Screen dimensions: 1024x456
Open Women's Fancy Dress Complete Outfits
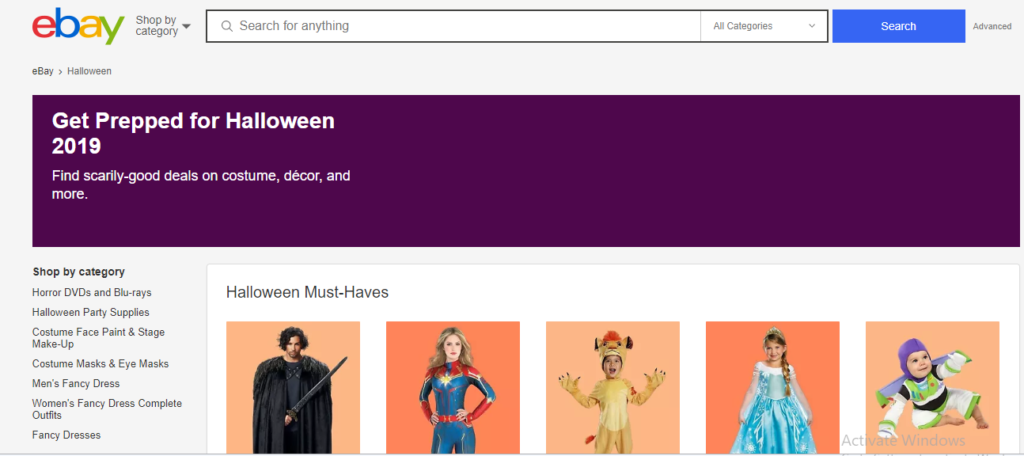[x=107, y=409]
